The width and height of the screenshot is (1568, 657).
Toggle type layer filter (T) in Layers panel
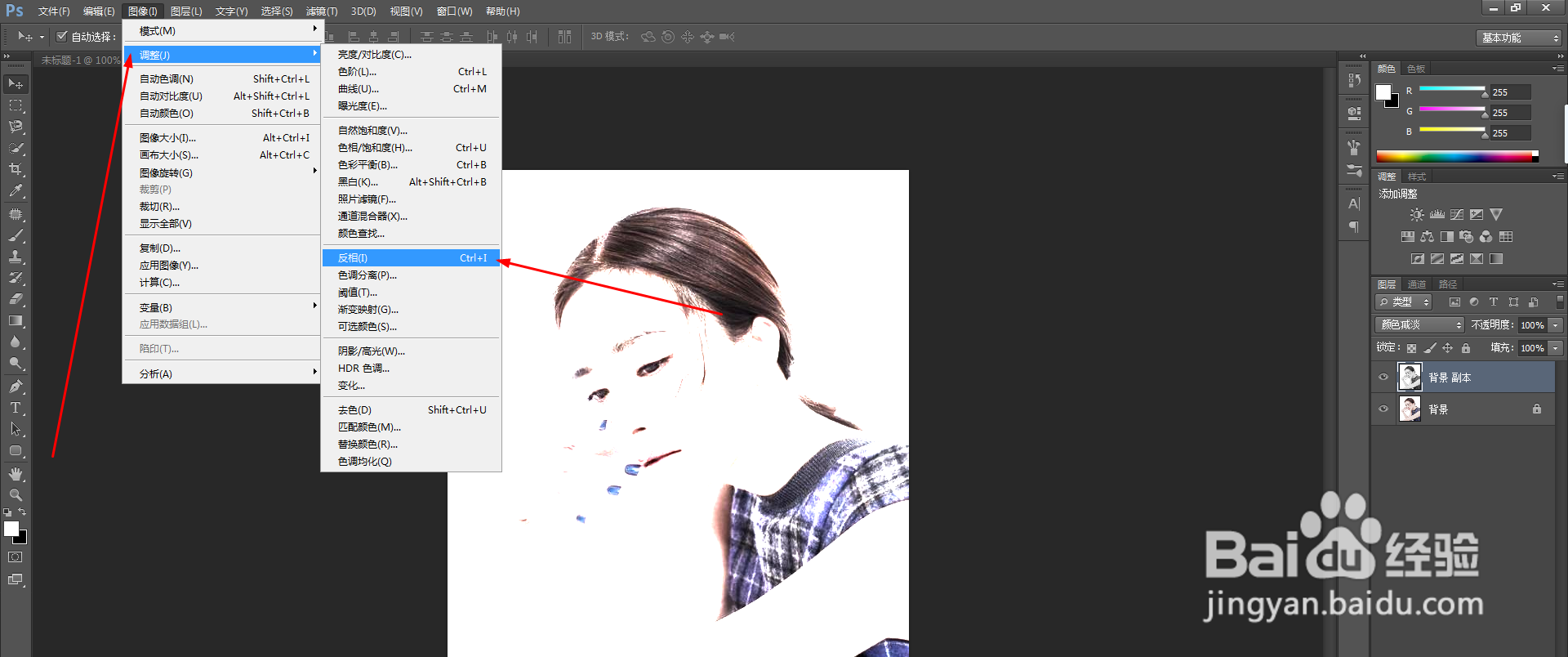pos(1494,302)
